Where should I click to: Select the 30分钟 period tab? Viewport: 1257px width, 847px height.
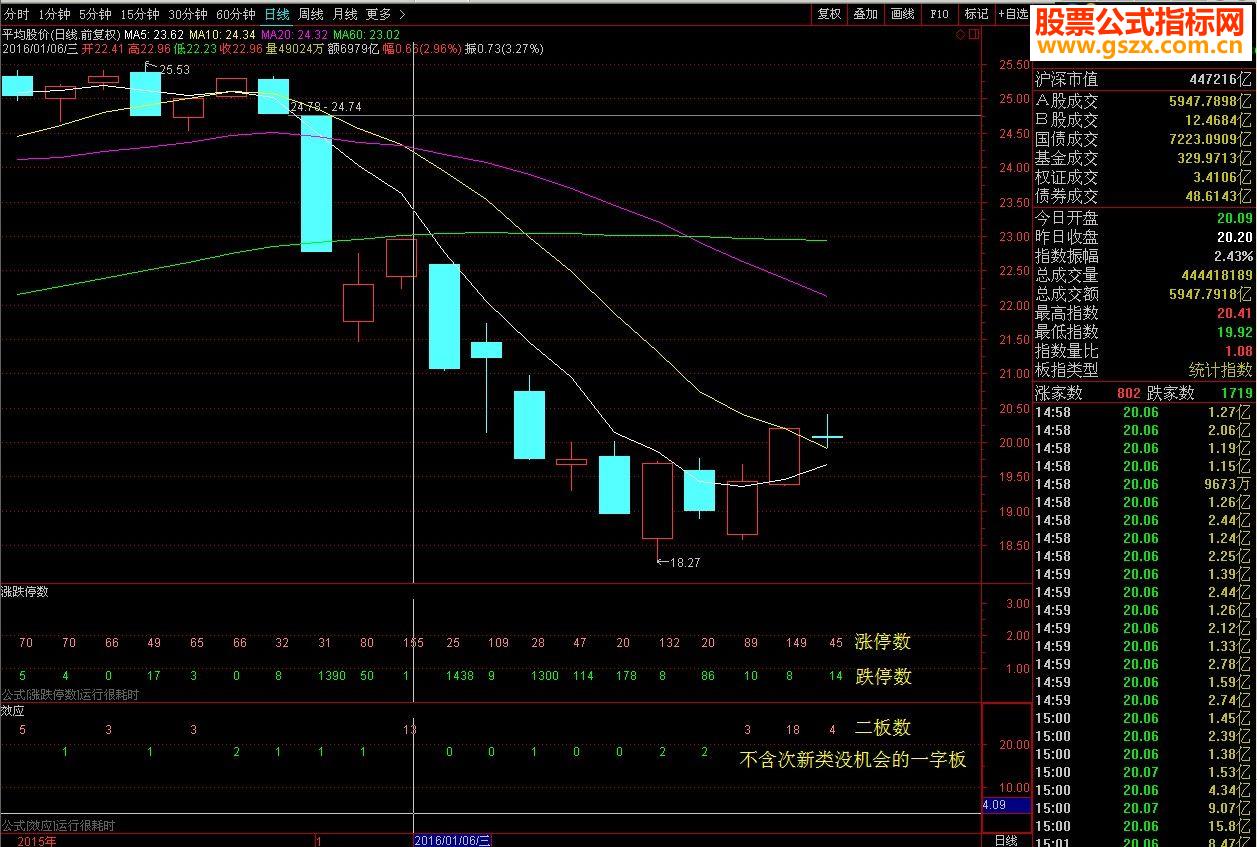tap(188, 14)
